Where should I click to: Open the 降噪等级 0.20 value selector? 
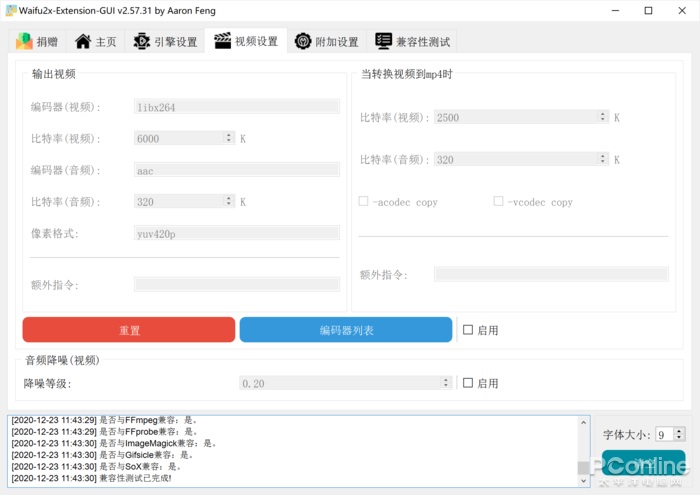(x=345, y=383)
